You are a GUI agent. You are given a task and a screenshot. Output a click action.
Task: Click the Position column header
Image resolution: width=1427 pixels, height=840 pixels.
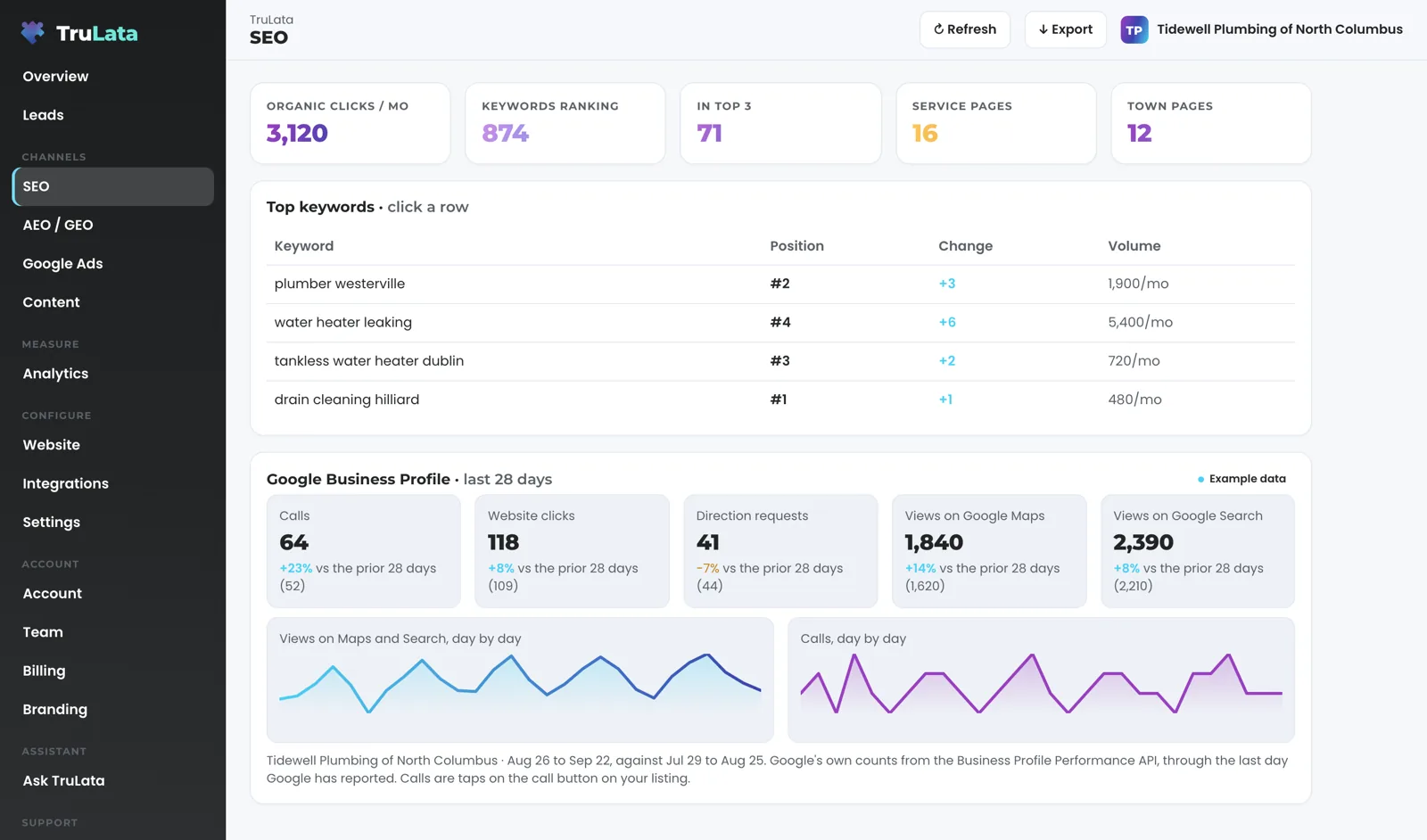[x=796, y=246]
